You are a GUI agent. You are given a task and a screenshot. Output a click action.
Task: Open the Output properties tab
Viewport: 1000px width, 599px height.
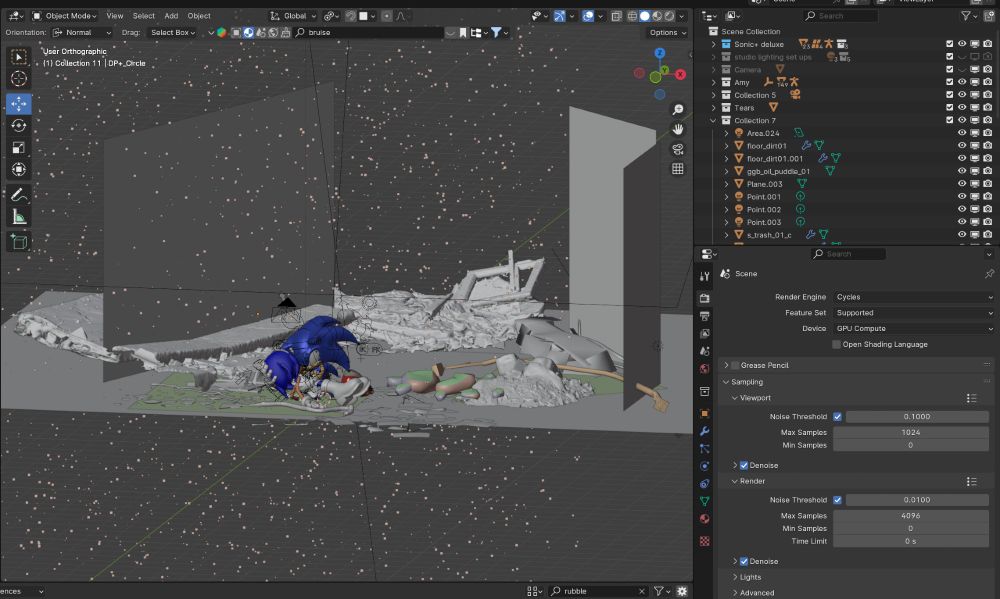pyautogui.click(x=705, y=316)
